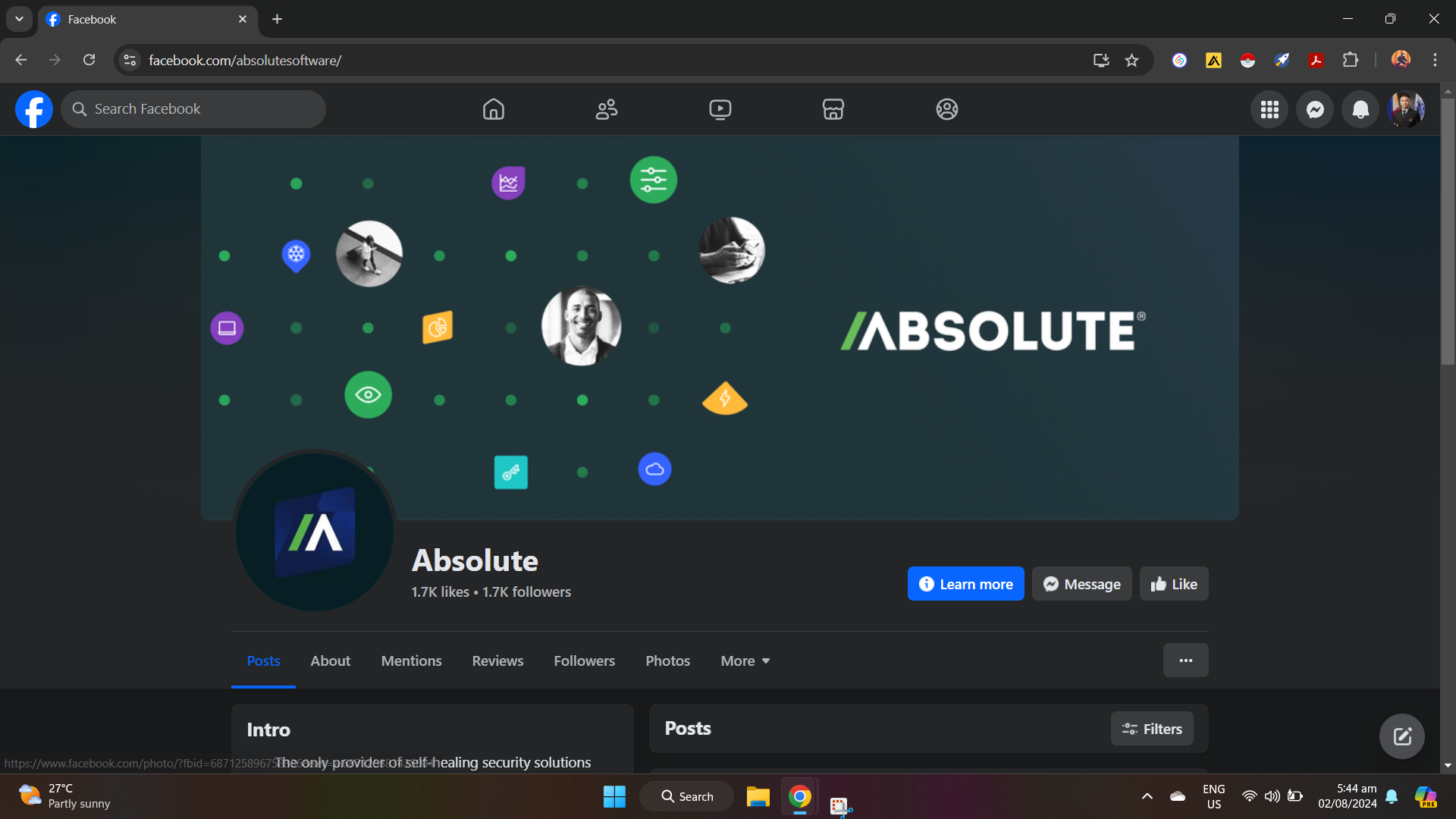Open the Facebook menu grid icon
This screenshot has width=1456, height=819.
(1269, 109)
